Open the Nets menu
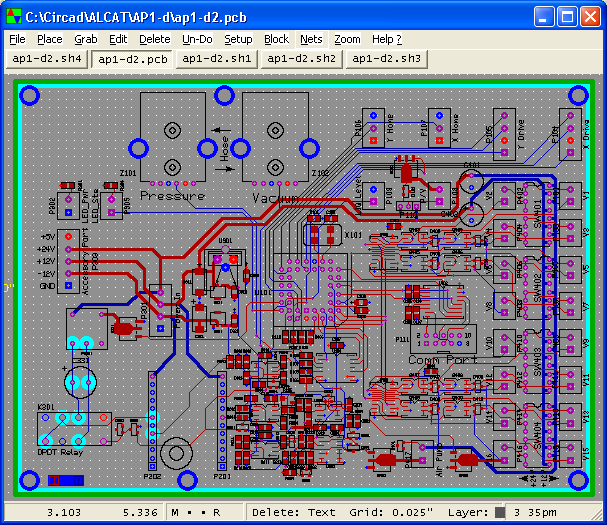The image size is (607, 525). 311,39
